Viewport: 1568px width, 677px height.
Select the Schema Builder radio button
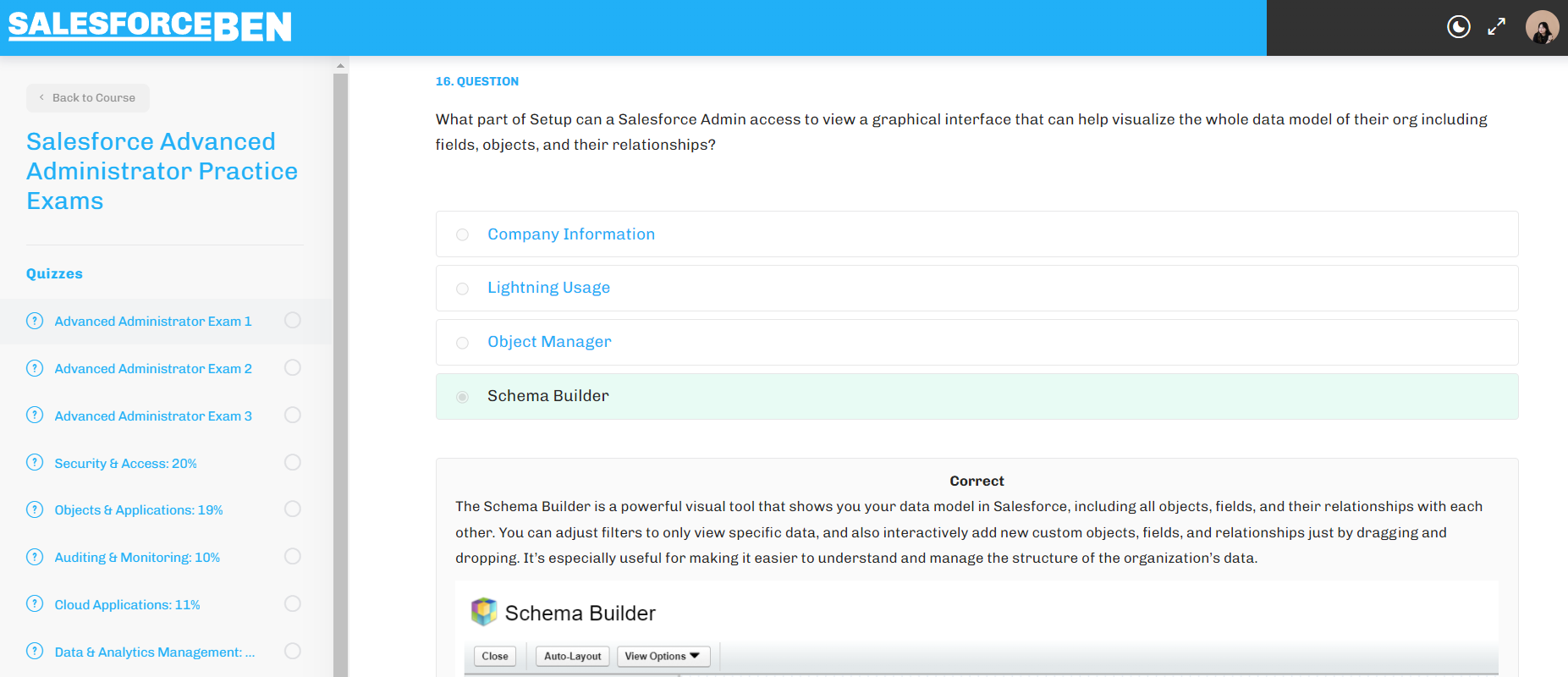462,397
